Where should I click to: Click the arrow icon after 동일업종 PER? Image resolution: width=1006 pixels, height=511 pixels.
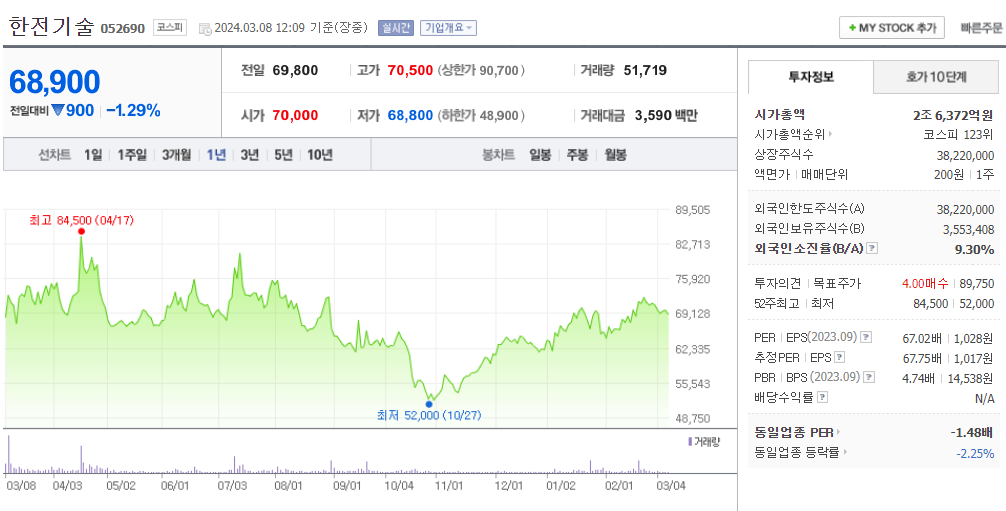coord(838,433)
